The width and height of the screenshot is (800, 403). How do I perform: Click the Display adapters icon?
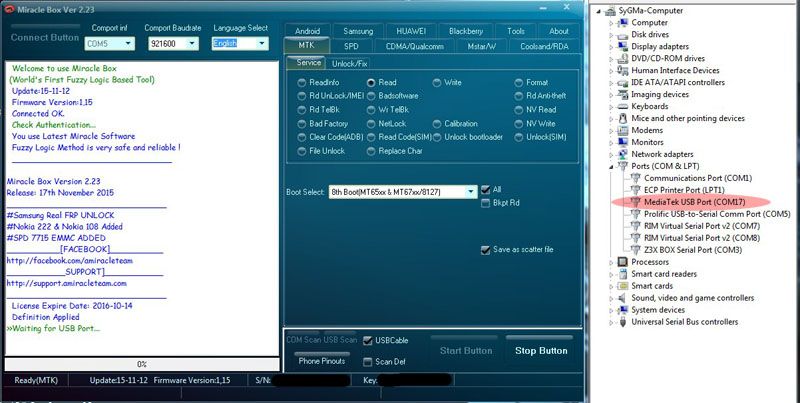pos(622,46)
